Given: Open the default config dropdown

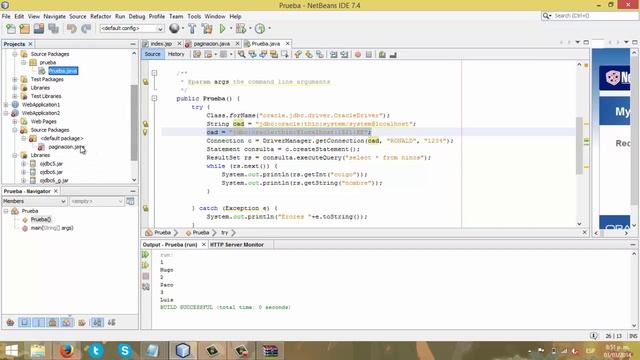Looking at the screenshot, I should pyautogui.click(x=132, y=28).
